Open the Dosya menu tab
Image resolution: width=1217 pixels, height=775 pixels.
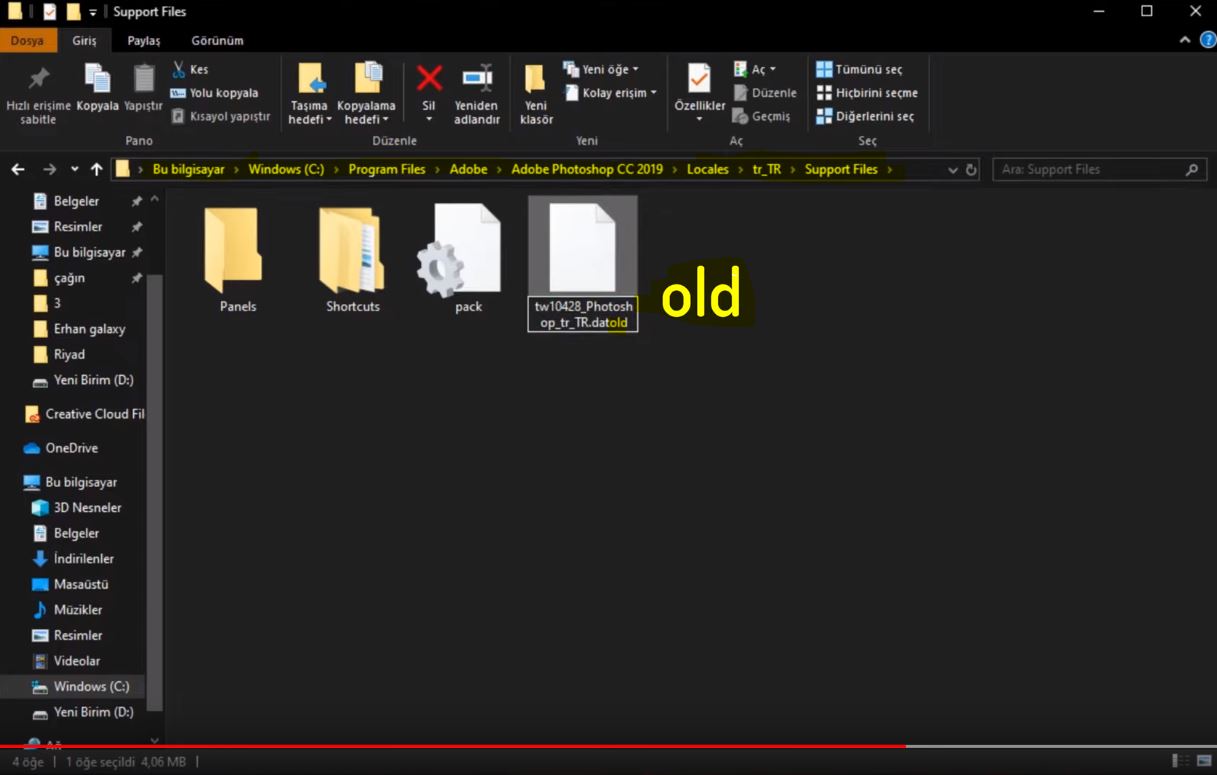coord(27,41)
